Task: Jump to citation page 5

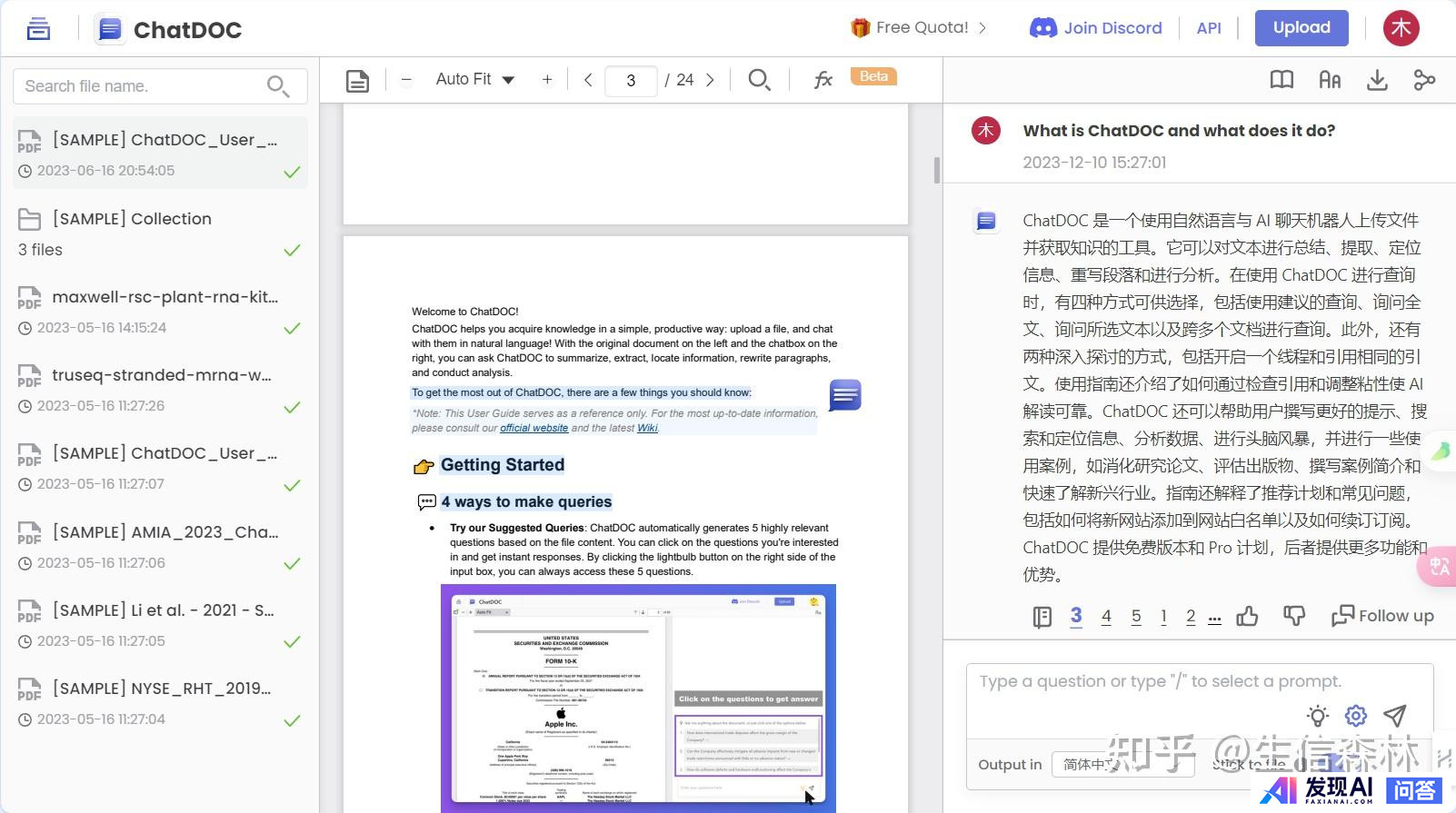Action: 1136,617
